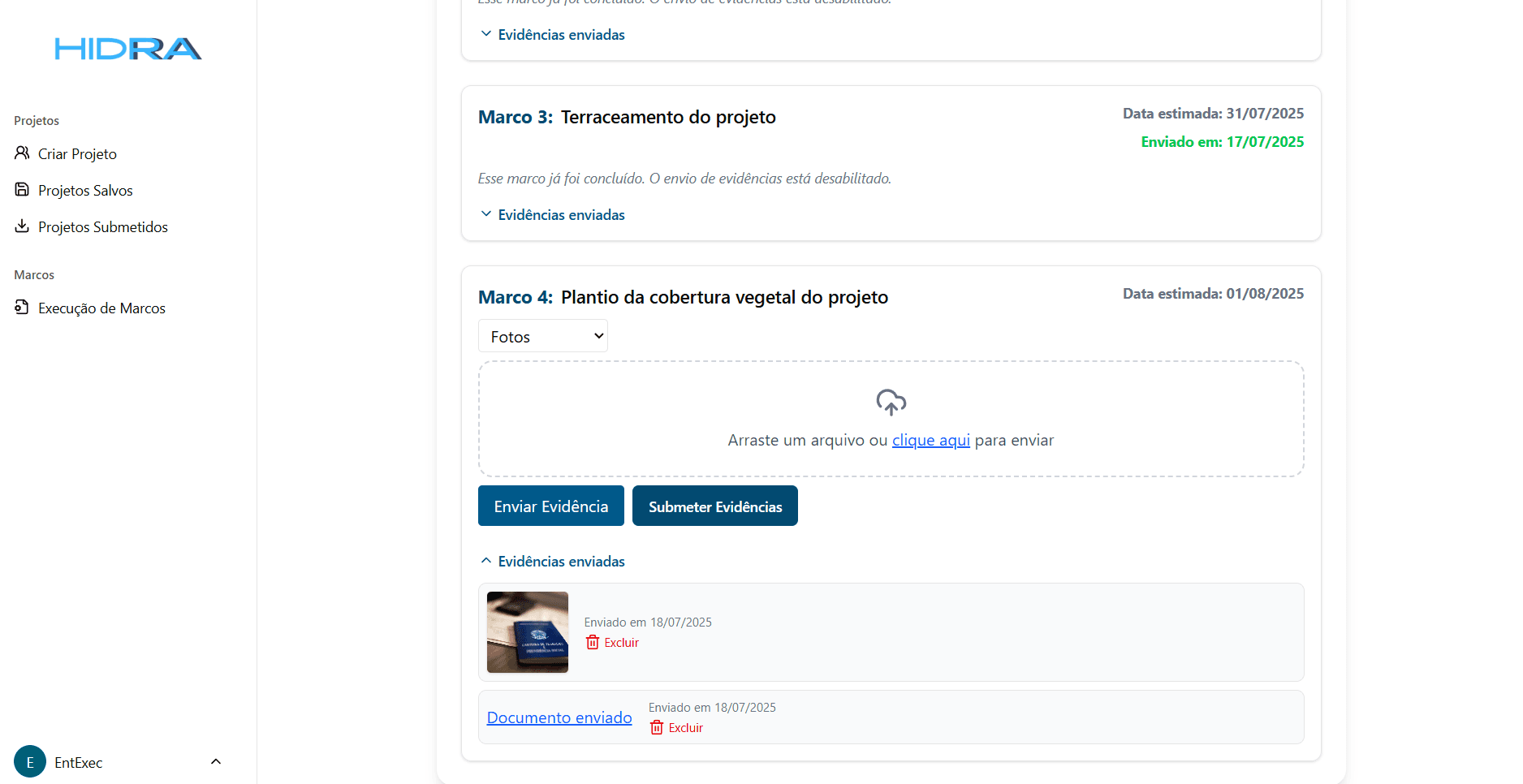Click the cloud upload icon

tap(891, 403)
